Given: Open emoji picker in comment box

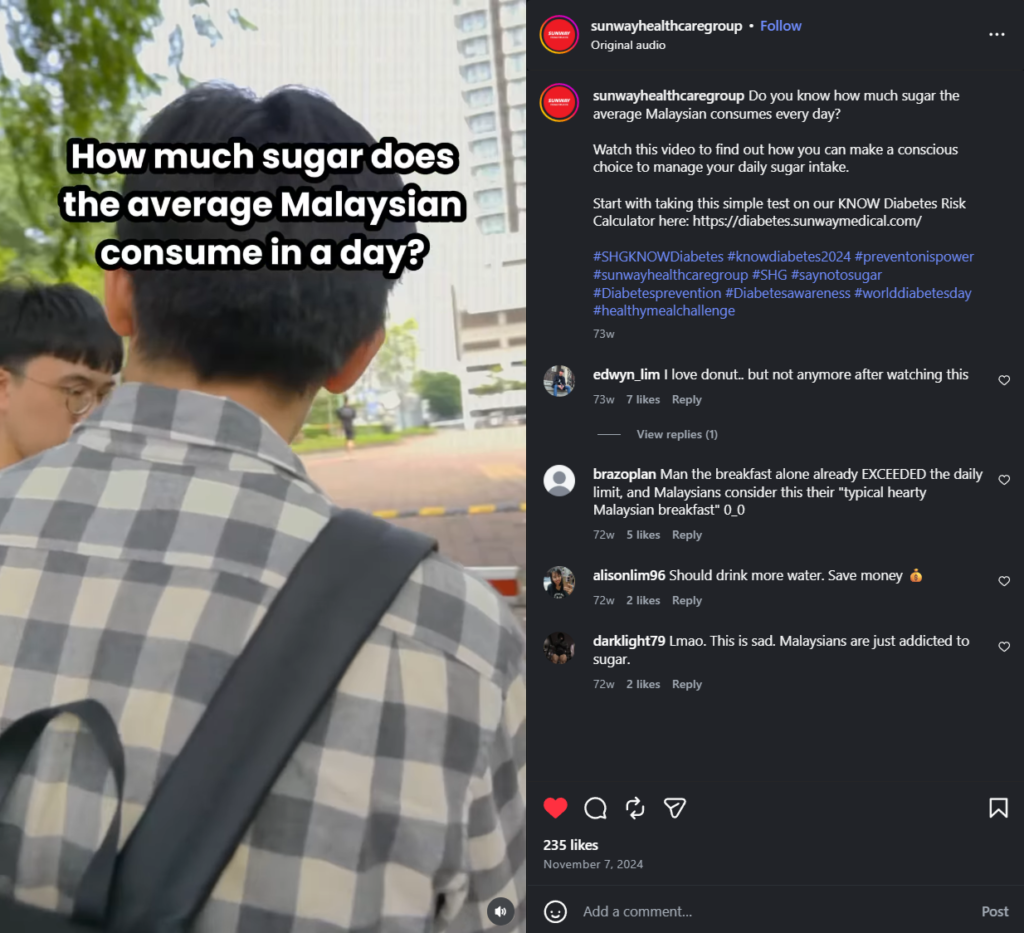Looking at the screenshot, I should pyautogui.click(x=555, y=911).
